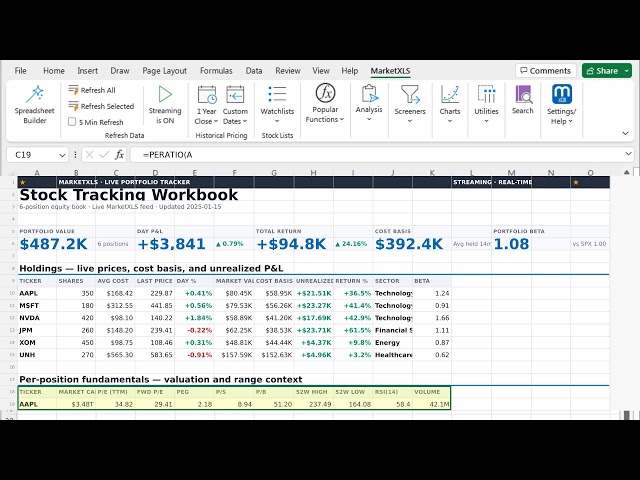This screenshot has height=480, width=640.
Task: Switch to the Page Layout tab
Action: coord(164,71)
